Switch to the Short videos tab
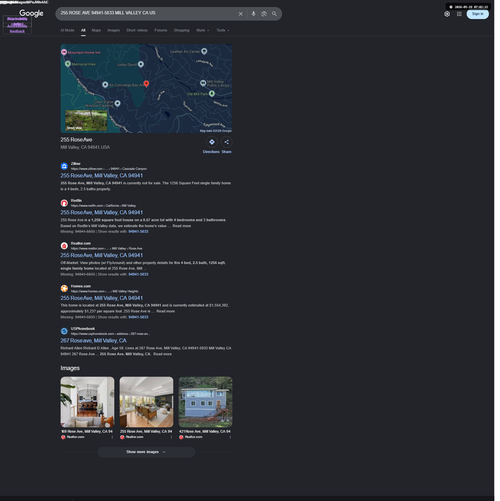500x501 pixels. tap(137, 30)
